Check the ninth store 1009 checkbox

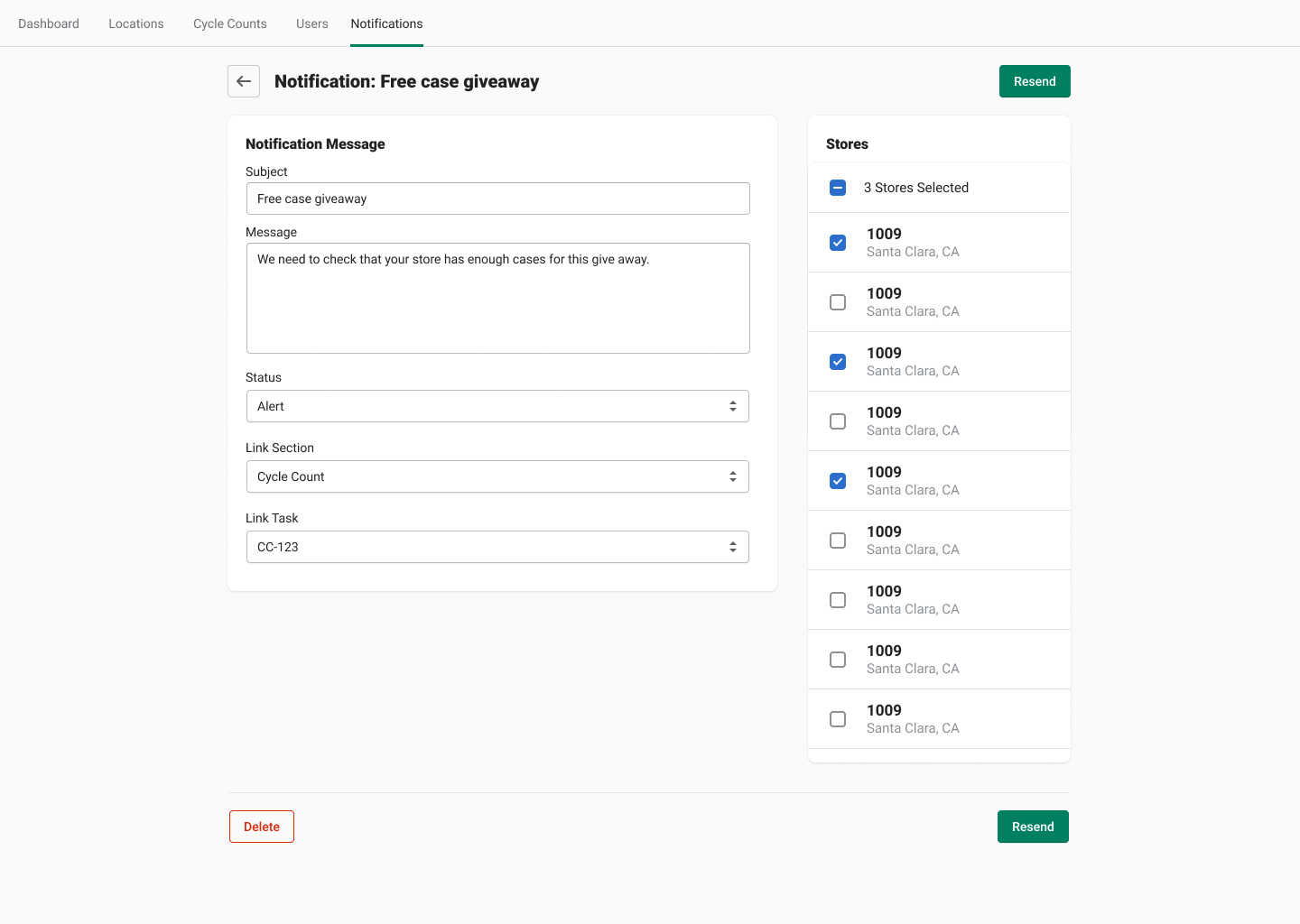click(838, 719)
